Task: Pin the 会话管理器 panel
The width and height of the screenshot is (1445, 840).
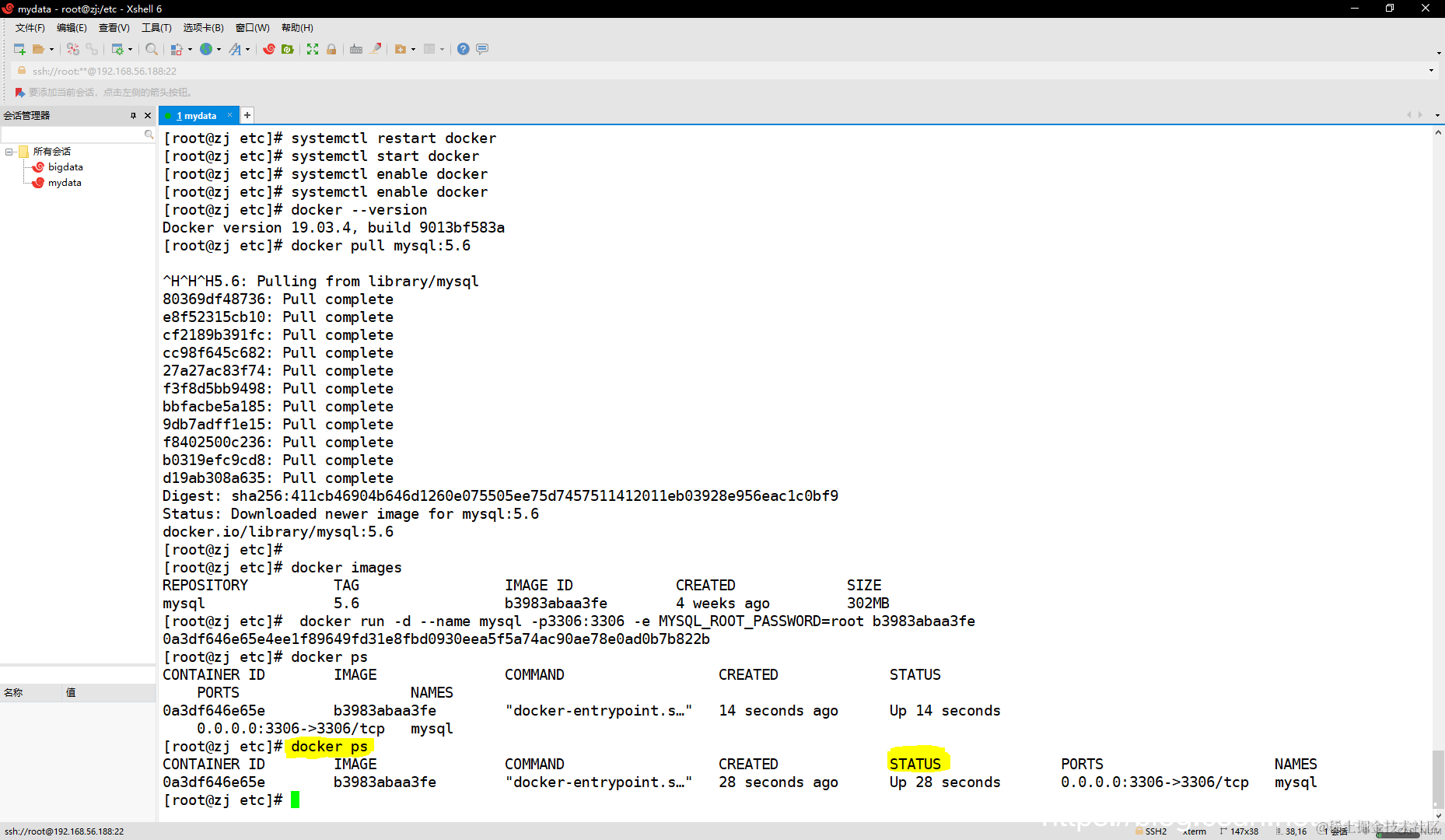Action: click(133, 116)
